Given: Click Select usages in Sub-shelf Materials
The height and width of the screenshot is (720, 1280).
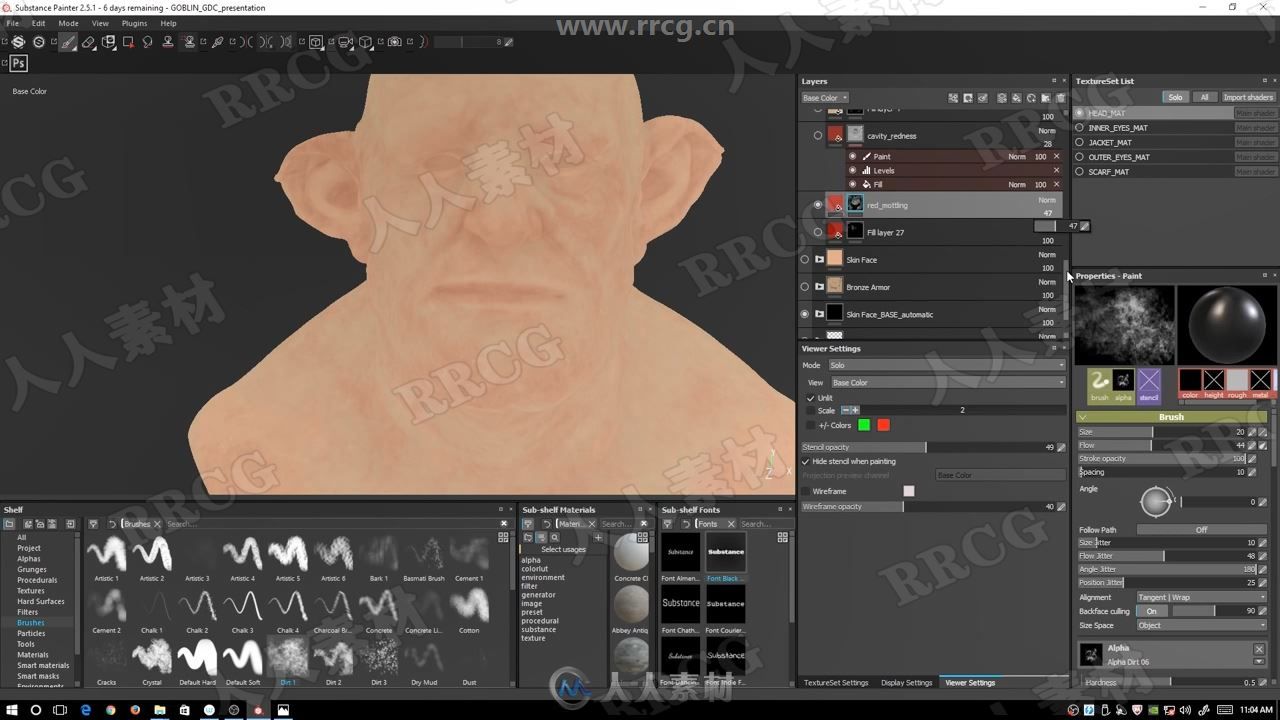Looking at the screenshot, I should 563,549.
